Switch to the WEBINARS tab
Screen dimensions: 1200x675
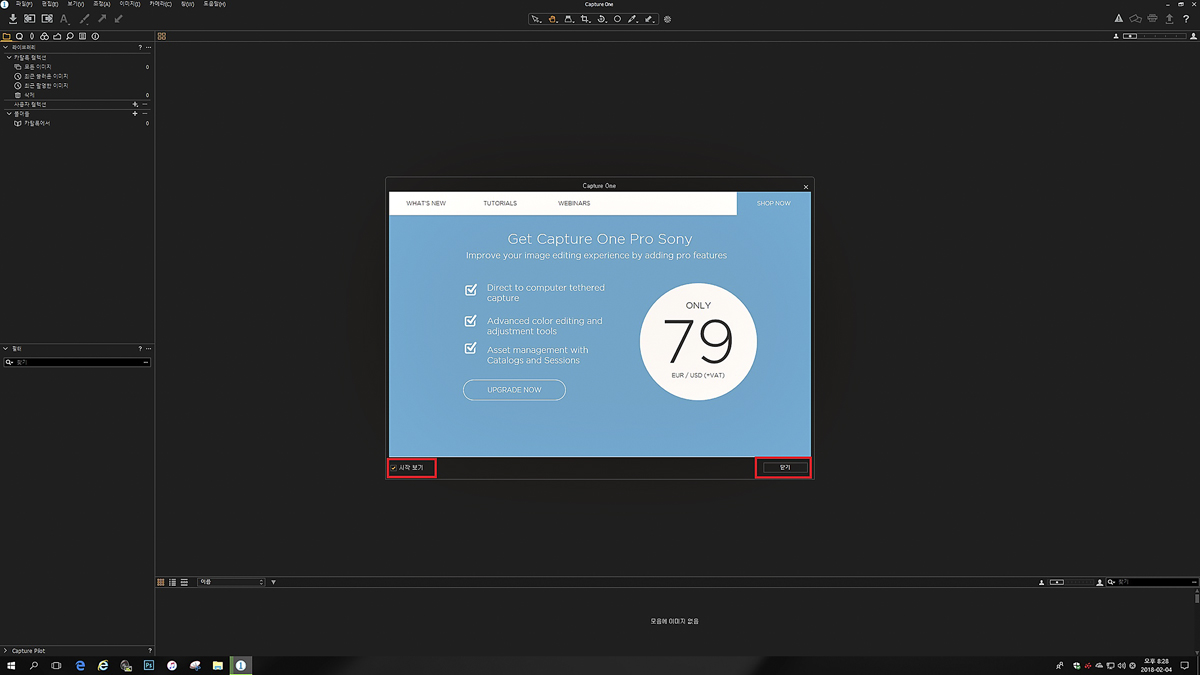[x=574, y=203]
